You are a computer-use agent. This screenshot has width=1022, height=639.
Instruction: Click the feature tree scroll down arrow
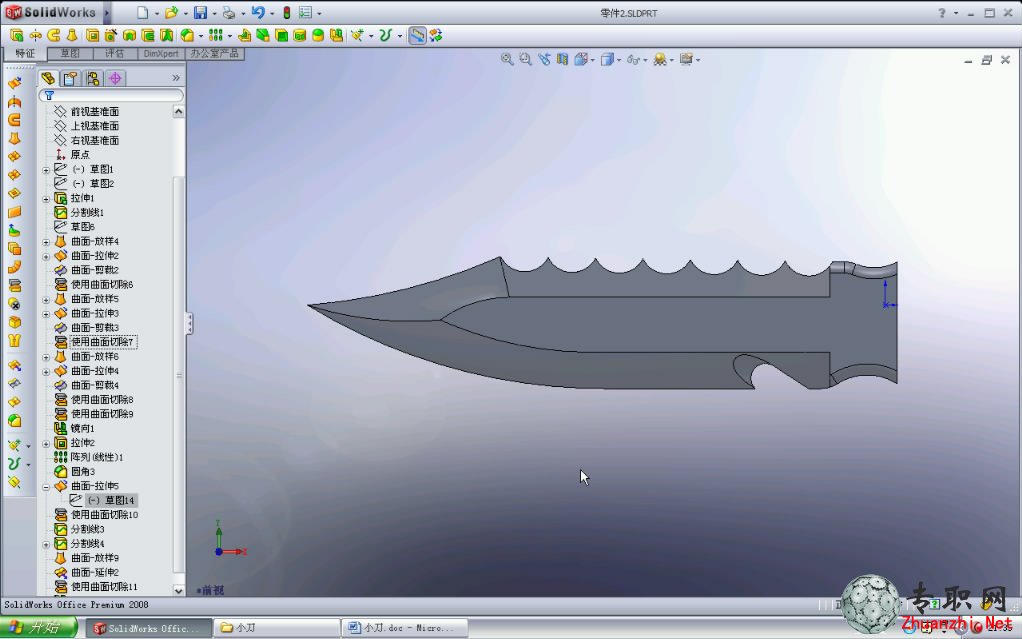(x=178, y=590)
